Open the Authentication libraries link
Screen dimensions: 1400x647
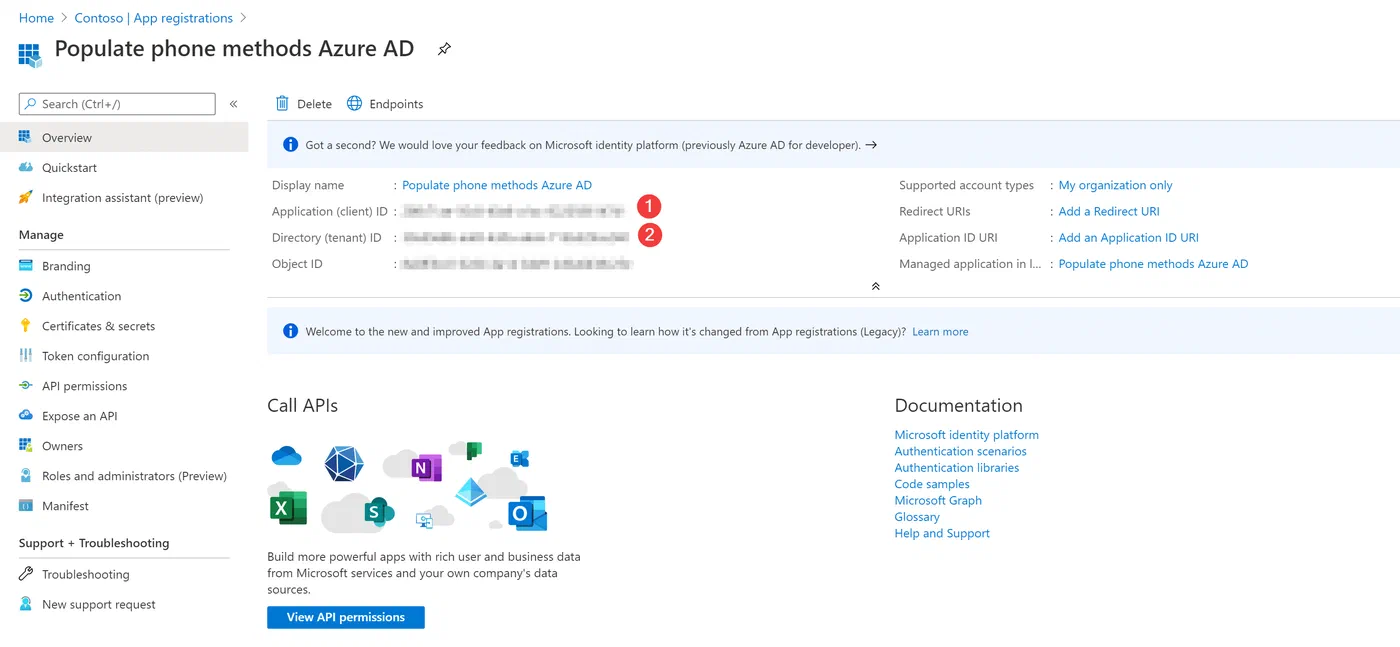(957, 468)
